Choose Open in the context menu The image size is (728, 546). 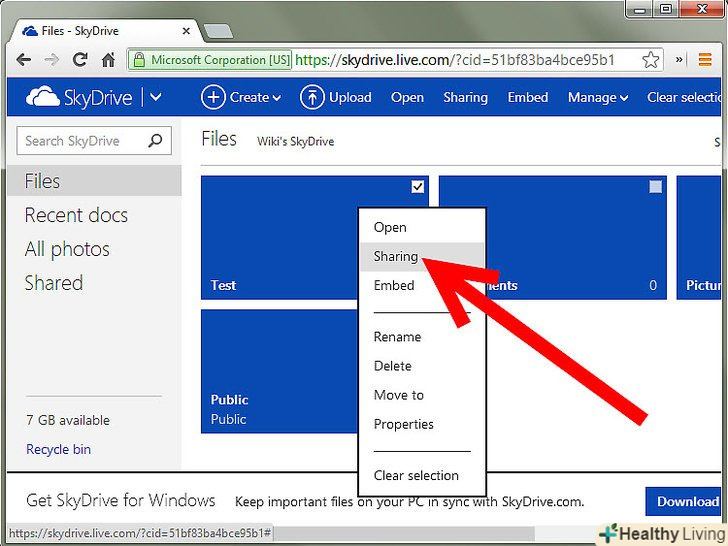coord(422,228)
